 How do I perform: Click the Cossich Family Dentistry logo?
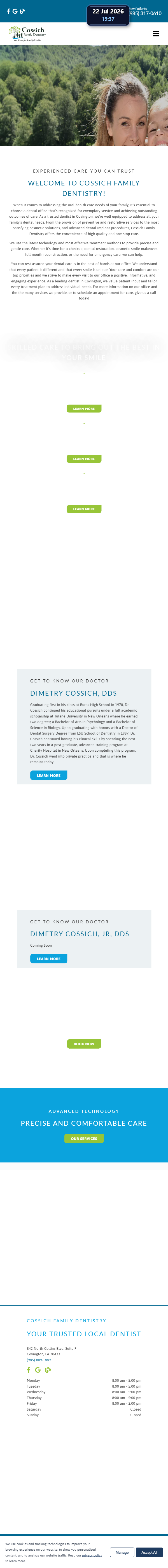coord(27,34)
